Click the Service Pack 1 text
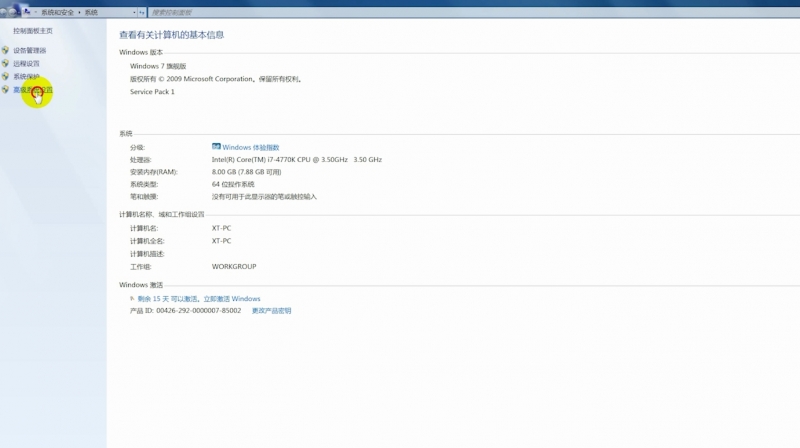Viewport: 800px width, 448px height. [x=152, y=92]
